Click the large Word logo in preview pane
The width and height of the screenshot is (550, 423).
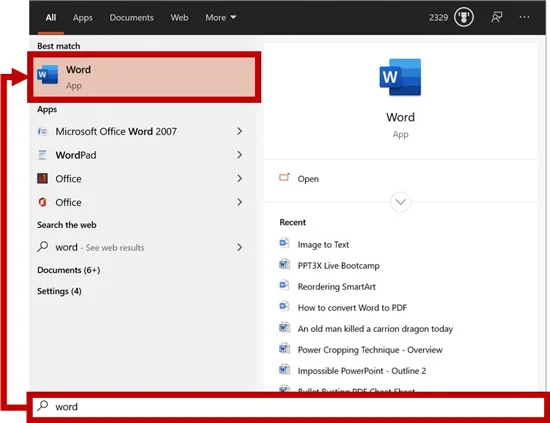tap(400, 77)
